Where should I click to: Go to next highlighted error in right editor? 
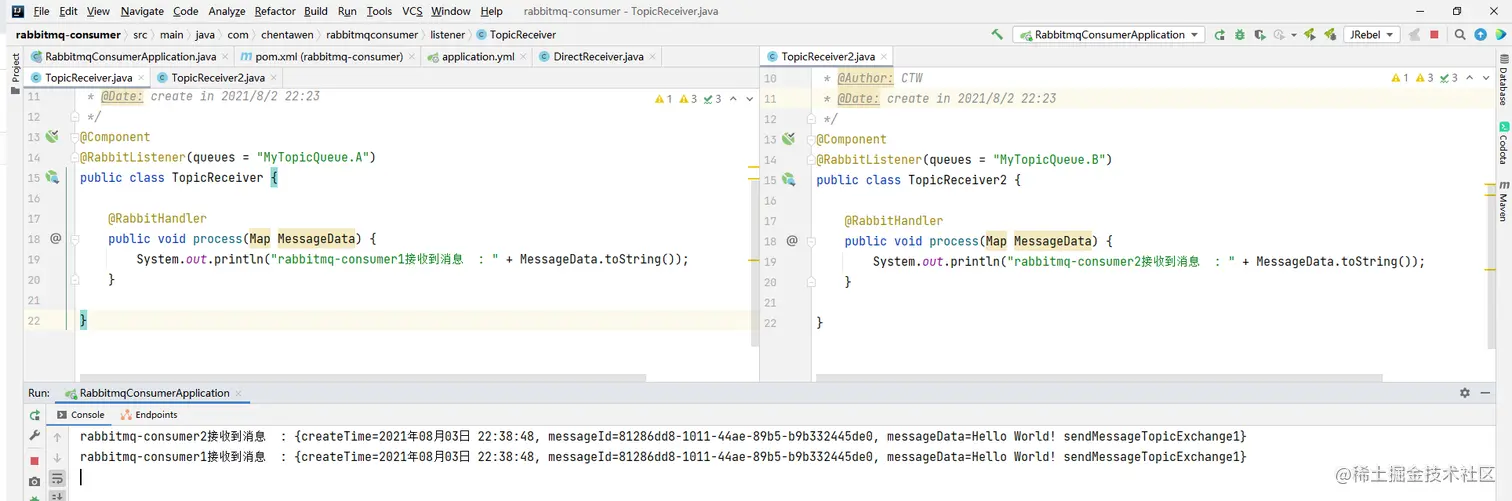[1486, 78]
